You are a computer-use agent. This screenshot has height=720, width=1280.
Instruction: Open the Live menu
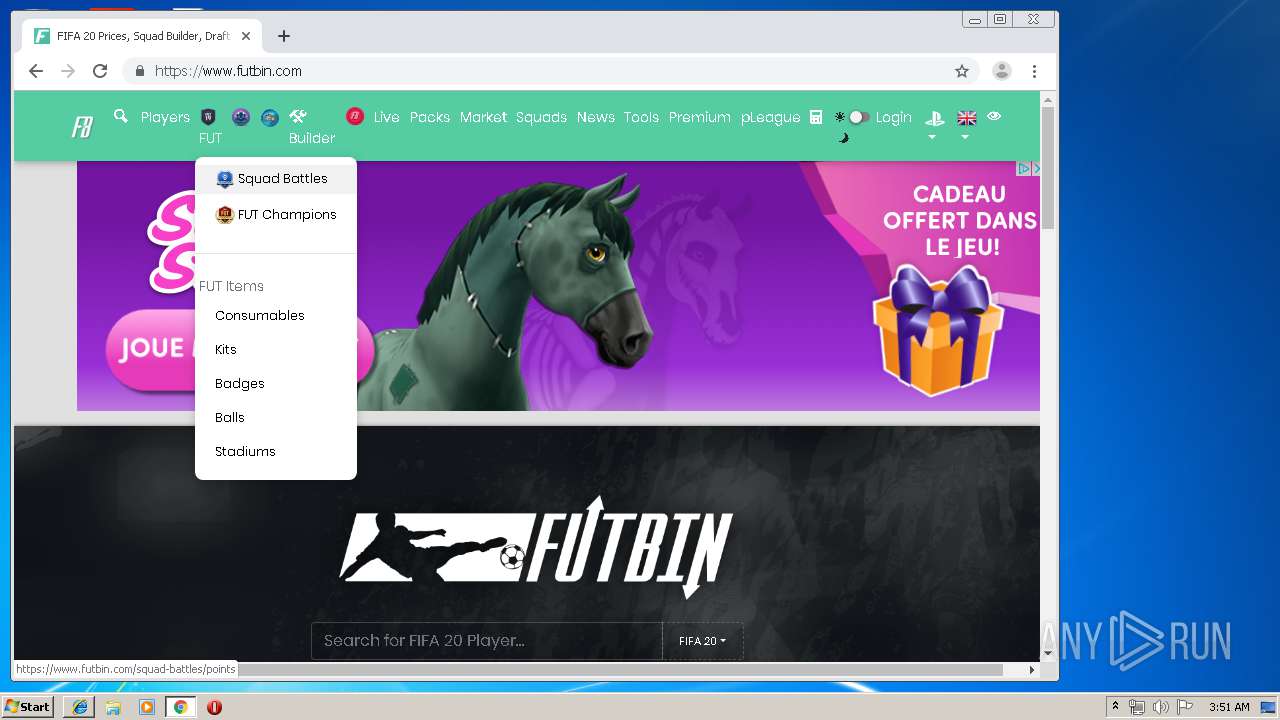(386, 117)
